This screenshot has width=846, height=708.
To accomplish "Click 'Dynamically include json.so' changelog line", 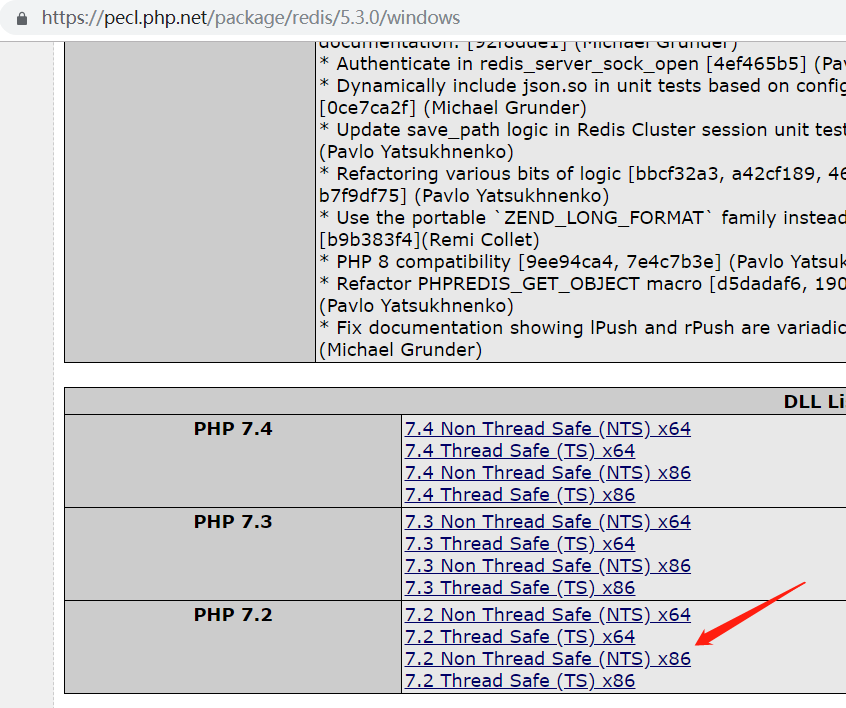I will pyautogui.click(x=583, y=86).
